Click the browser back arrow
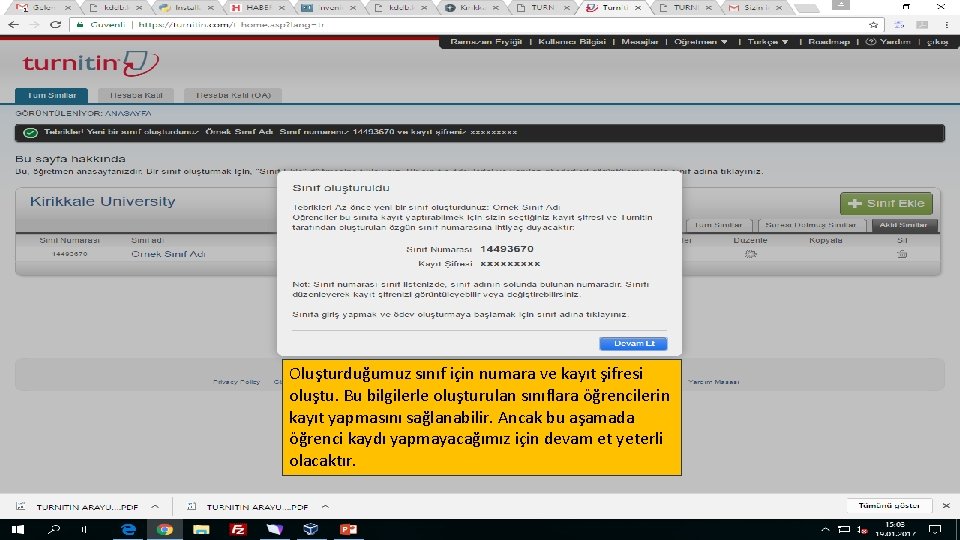The width and height of the screenshot is (960, 540). coord(13,24)
